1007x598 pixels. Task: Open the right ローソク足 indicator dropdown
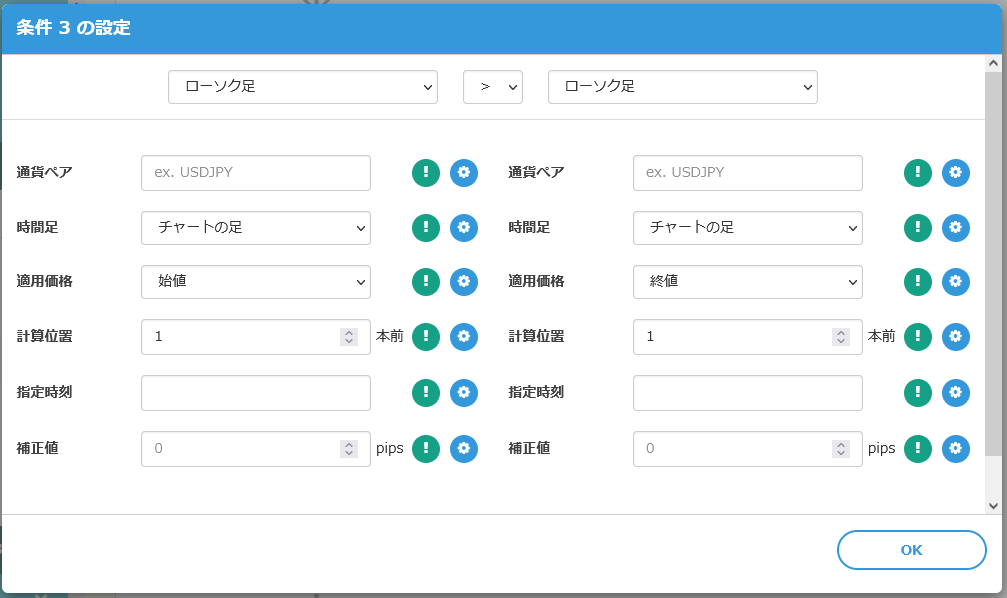coord(682,87)
